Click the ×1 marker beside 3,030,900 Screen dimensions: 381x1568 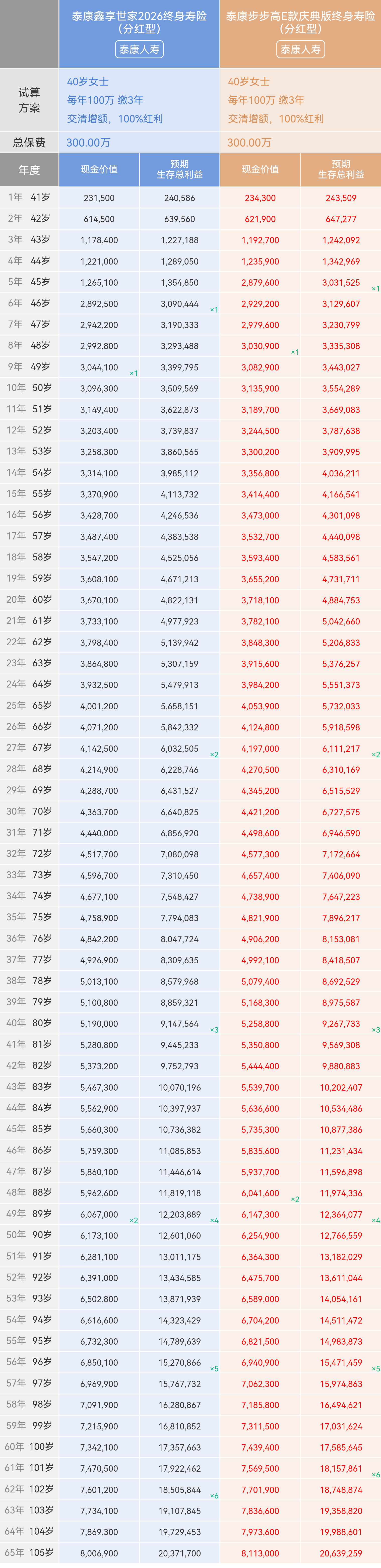(295, 352)
